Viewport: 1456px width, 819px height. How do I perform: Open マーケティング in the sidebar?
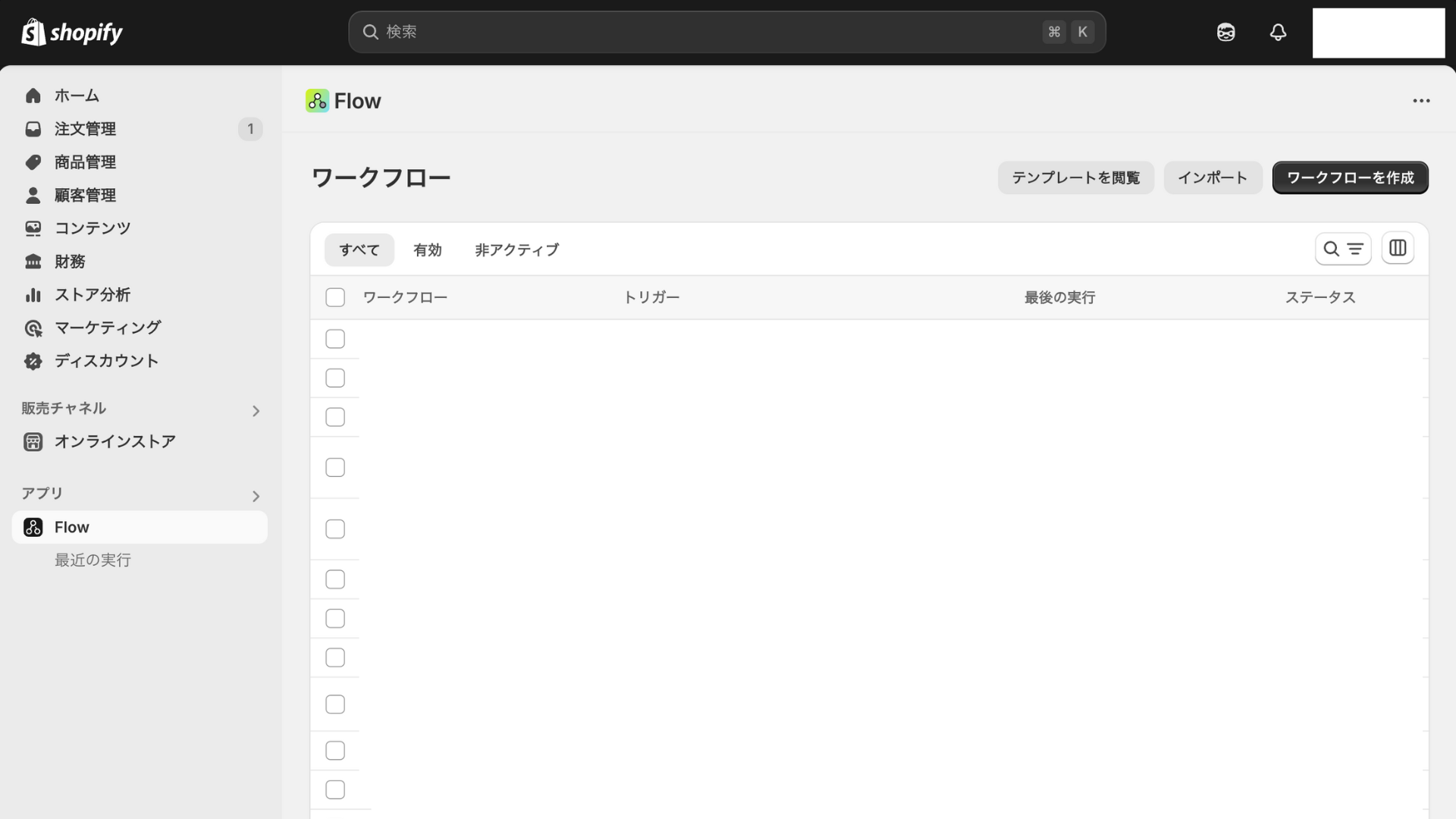(140, 328)
